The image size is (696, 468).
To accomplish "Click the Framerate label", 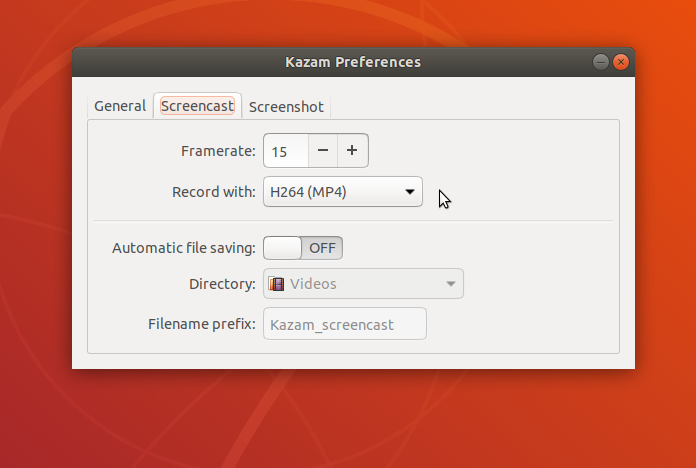I will [218, 151].
